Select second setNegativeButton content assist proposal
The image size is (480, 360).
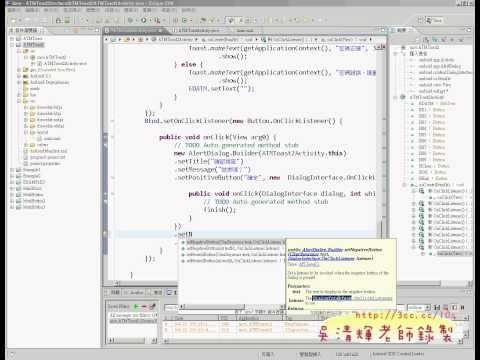pos(233,249)
